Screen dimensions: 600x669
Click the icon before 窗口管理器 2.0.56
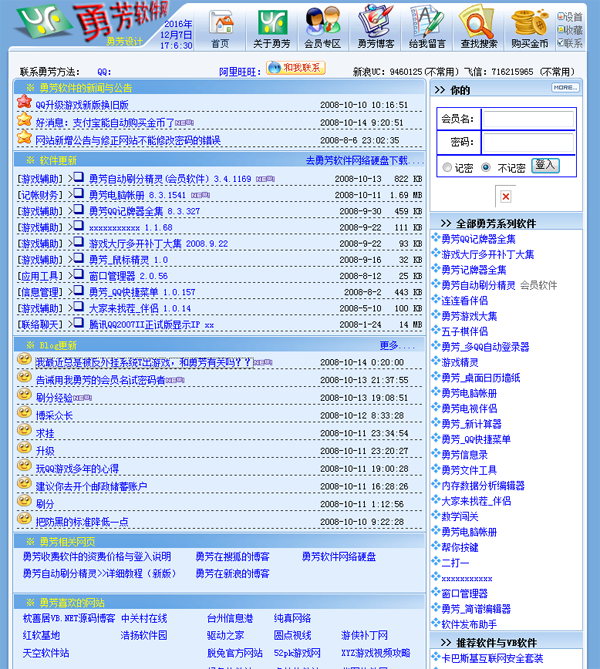click(x=78, y=274)
